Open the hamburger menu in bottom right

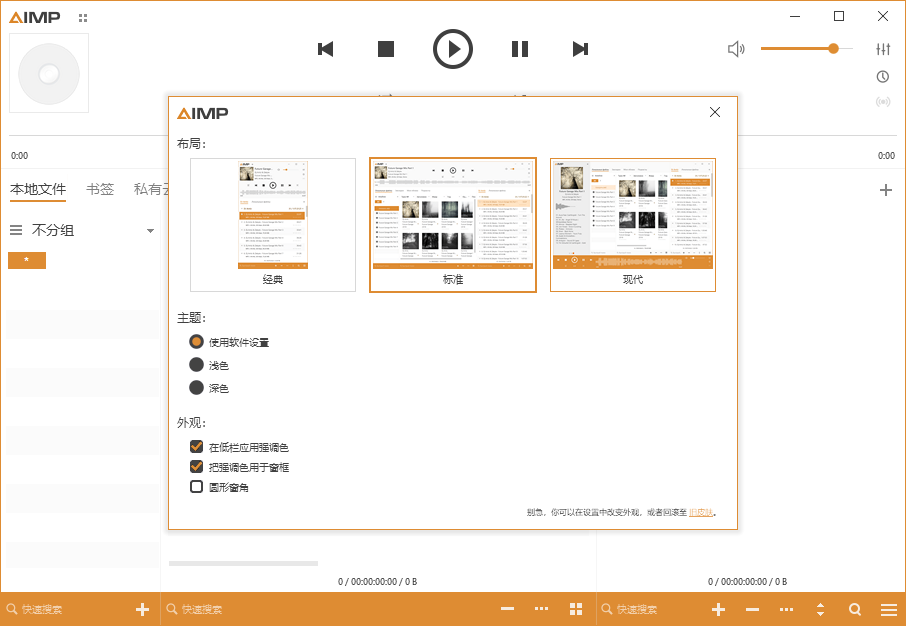click(x=888, y=609)
